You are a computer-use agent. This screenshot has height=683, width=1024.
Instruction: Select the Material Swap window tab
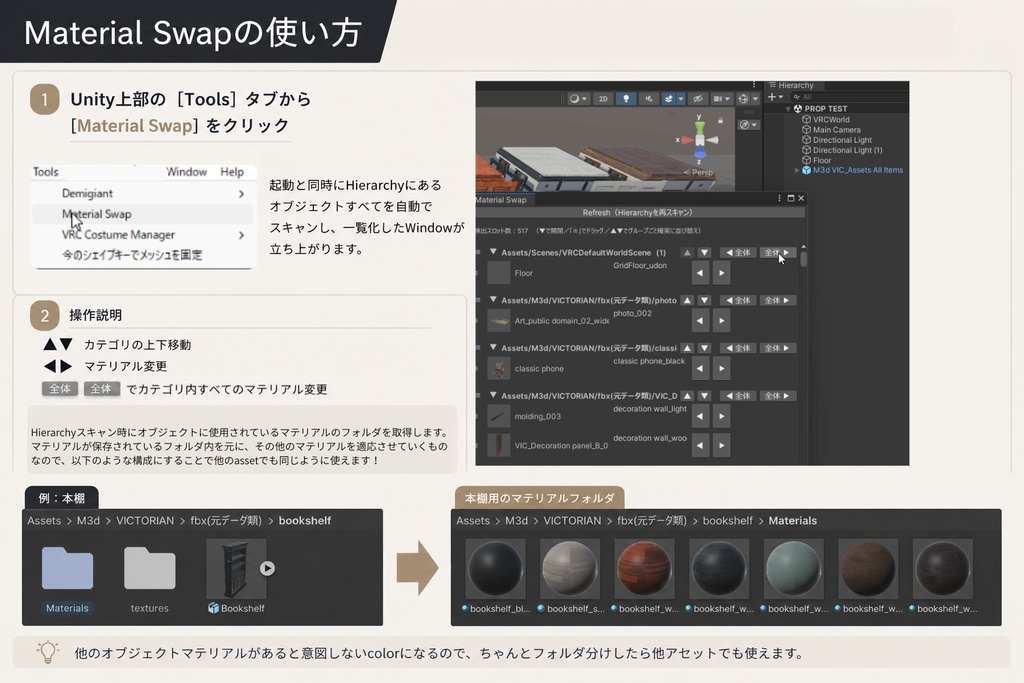501,200
